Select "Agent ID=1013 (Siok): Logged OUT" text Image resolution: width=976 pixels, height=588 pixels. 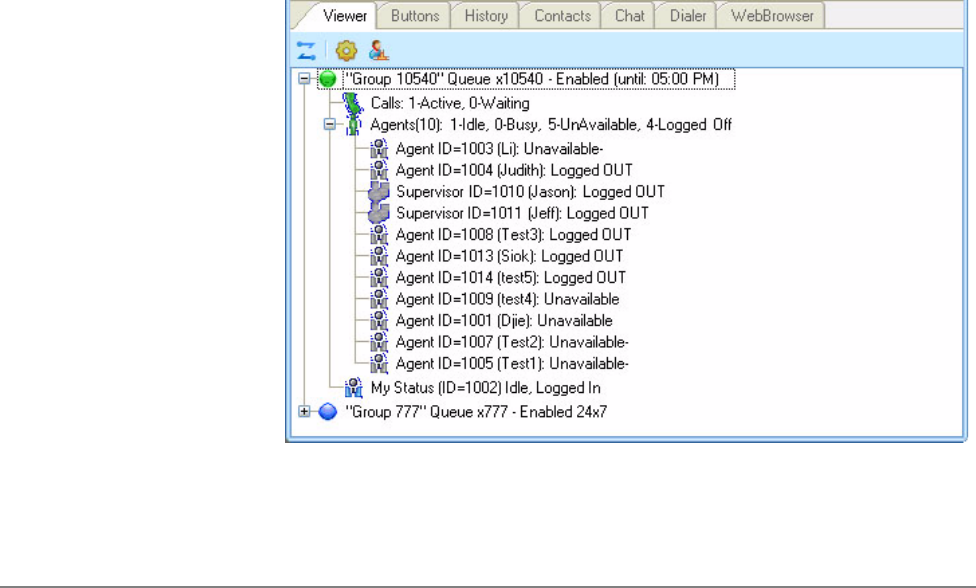[x=509, y=256]
